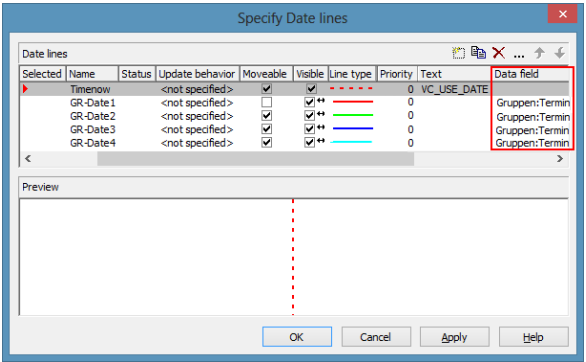This screenshot has width=586, height=362.
Task: Open Update behavior cell for Timenow
Action: (x=197, y=89)
